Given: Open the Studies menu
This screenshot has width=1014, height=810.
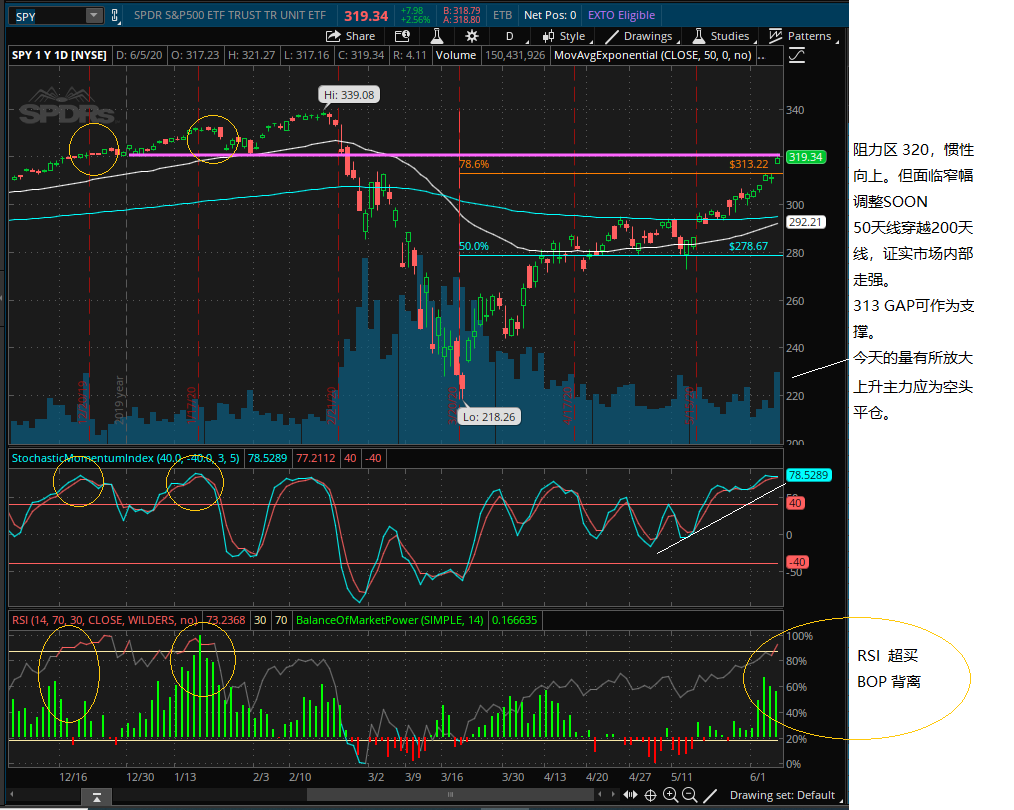Looking at the screenshot, I should click(x=722, y=36).
